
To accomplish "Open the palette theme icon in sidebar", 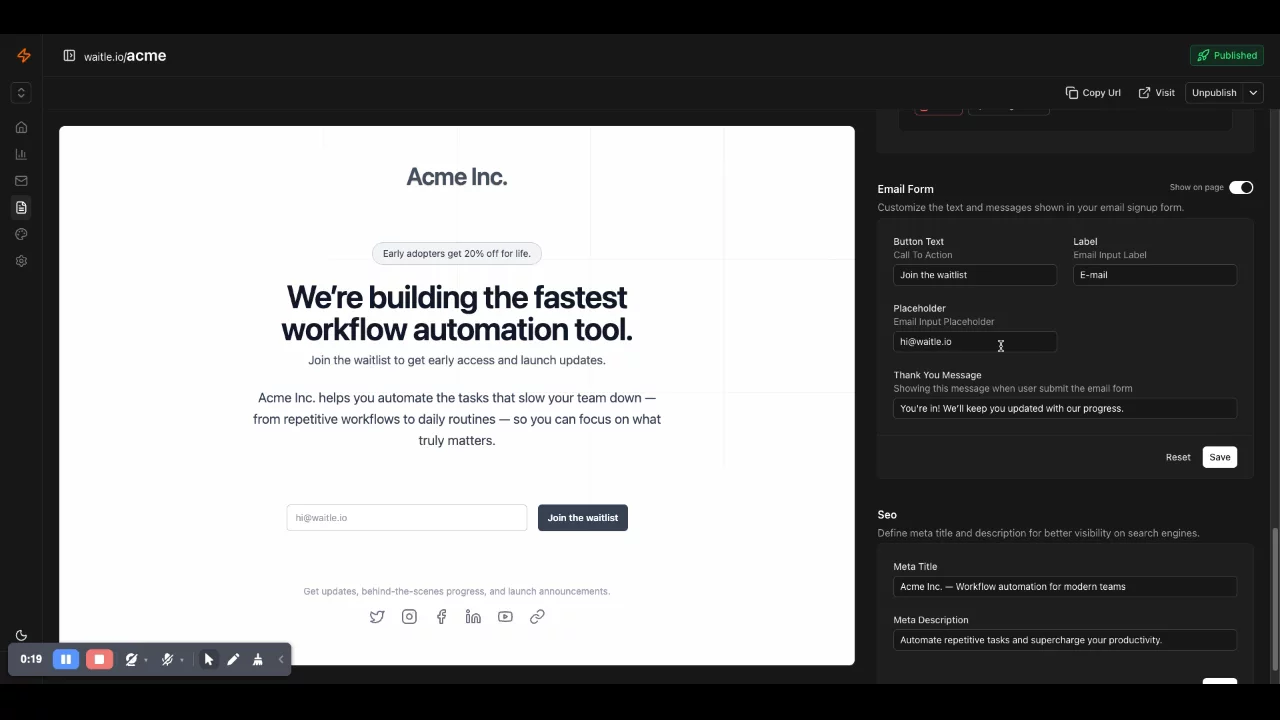I will point(21,234).
